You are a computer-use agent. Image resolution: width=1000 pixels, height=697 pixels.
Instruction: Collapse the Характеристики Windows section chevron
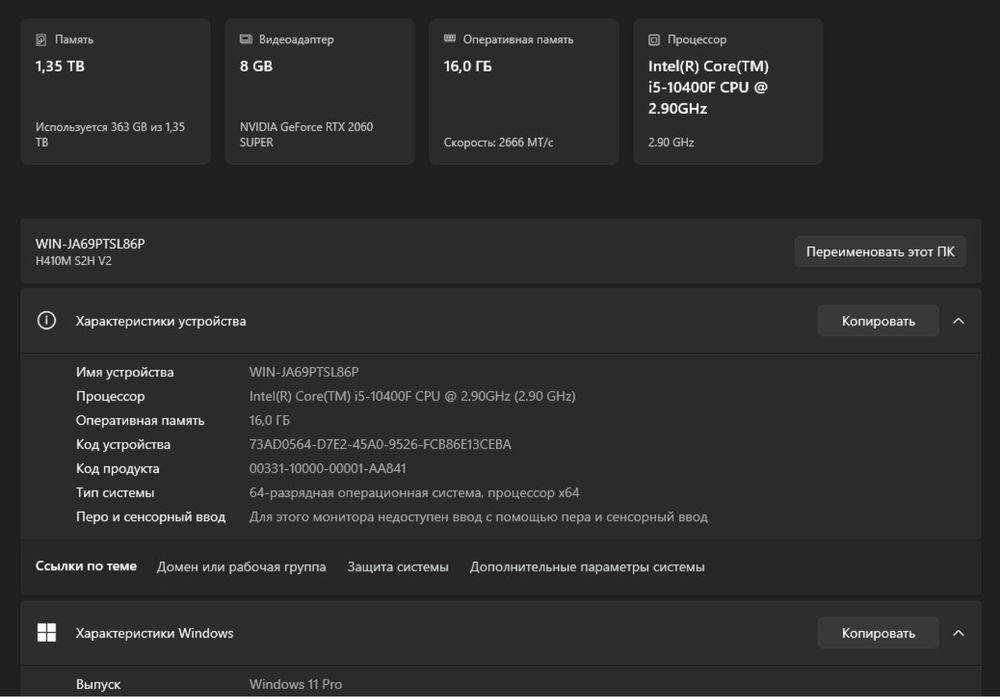click(x=958, y=633)
